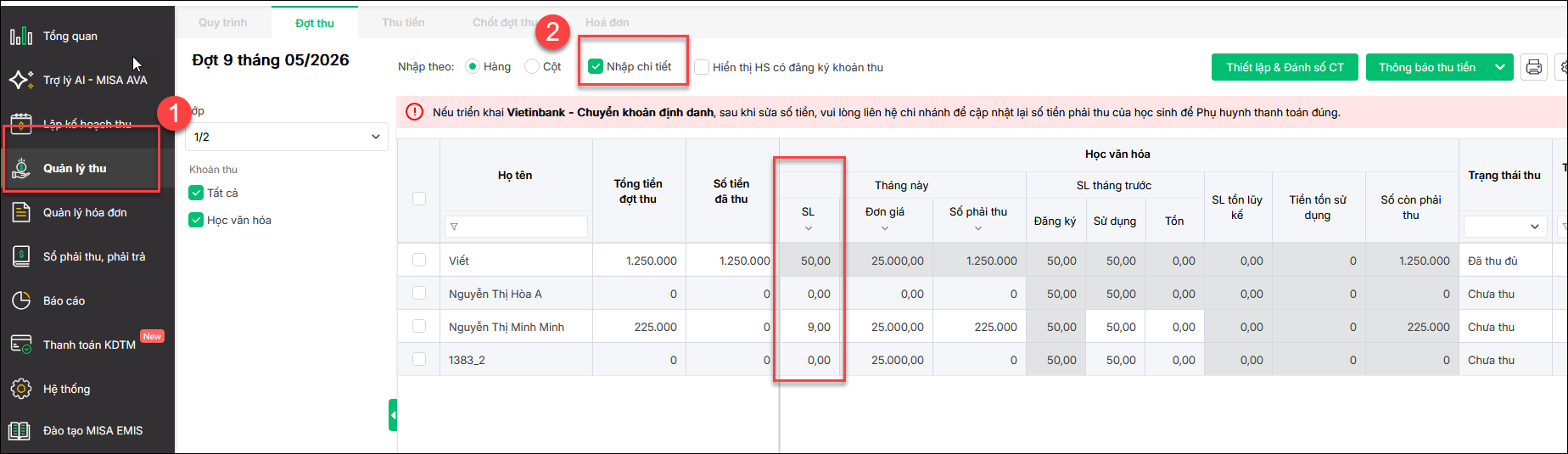Image resolution: width=1568 pixels, height=454 pixels.
Task: Click the Số tiền đã thu column header
Action: tap(731, 191)
